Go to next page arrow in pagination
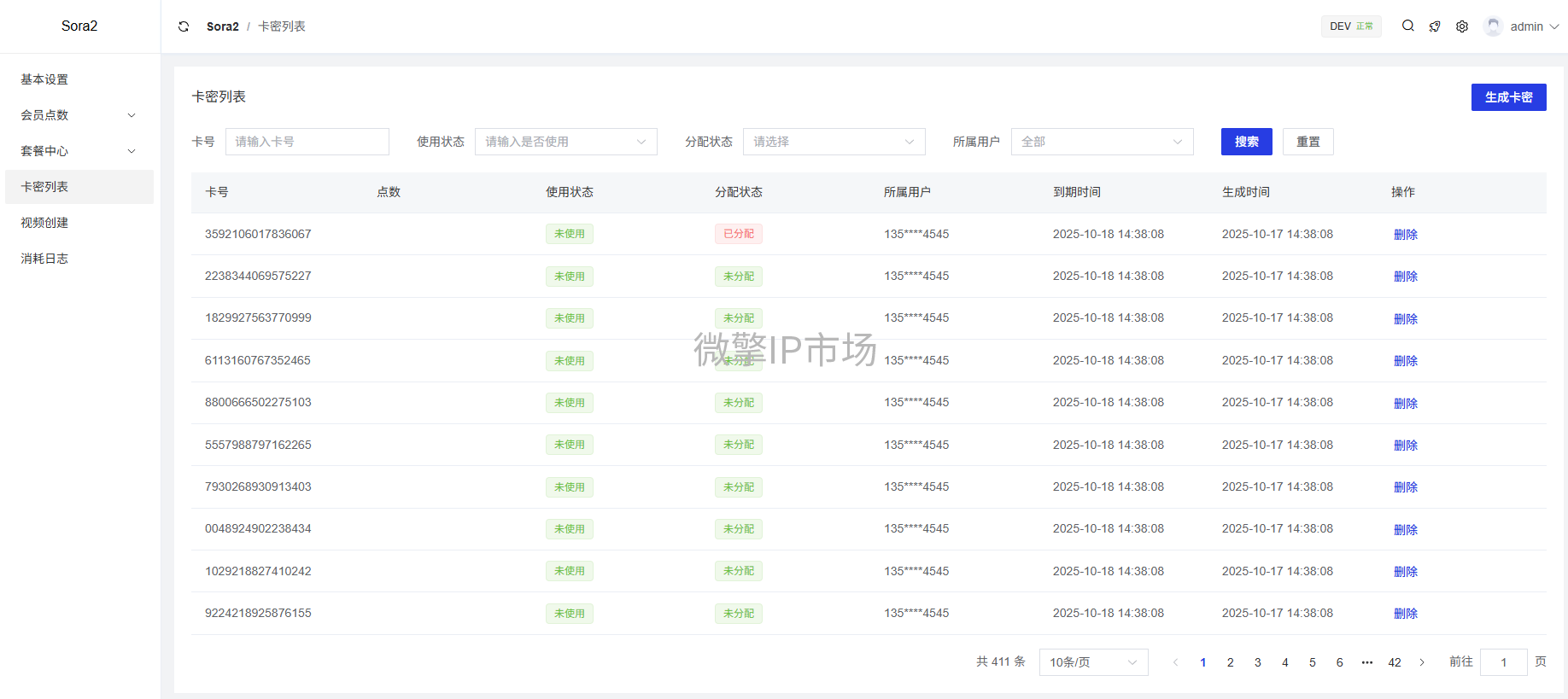Viewport: 1568px width, 699px height. pyautogui.click(x=1422, y=662)
